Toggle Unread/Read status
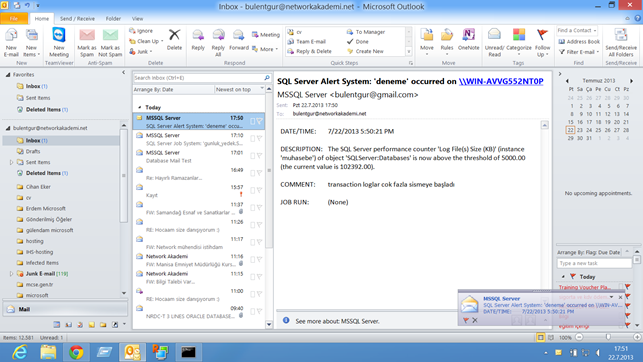This screenshot has height=362, width=643. [495, 43]
